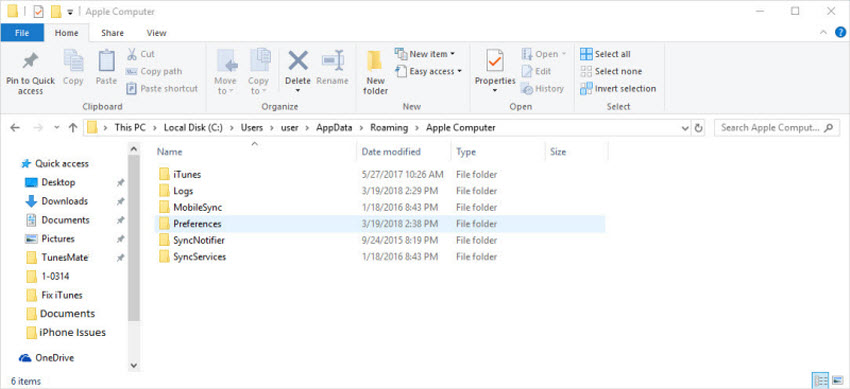Collapse the ribbon with chevron
This screenshot has height=389, width=850.
(x=824, y=33)
